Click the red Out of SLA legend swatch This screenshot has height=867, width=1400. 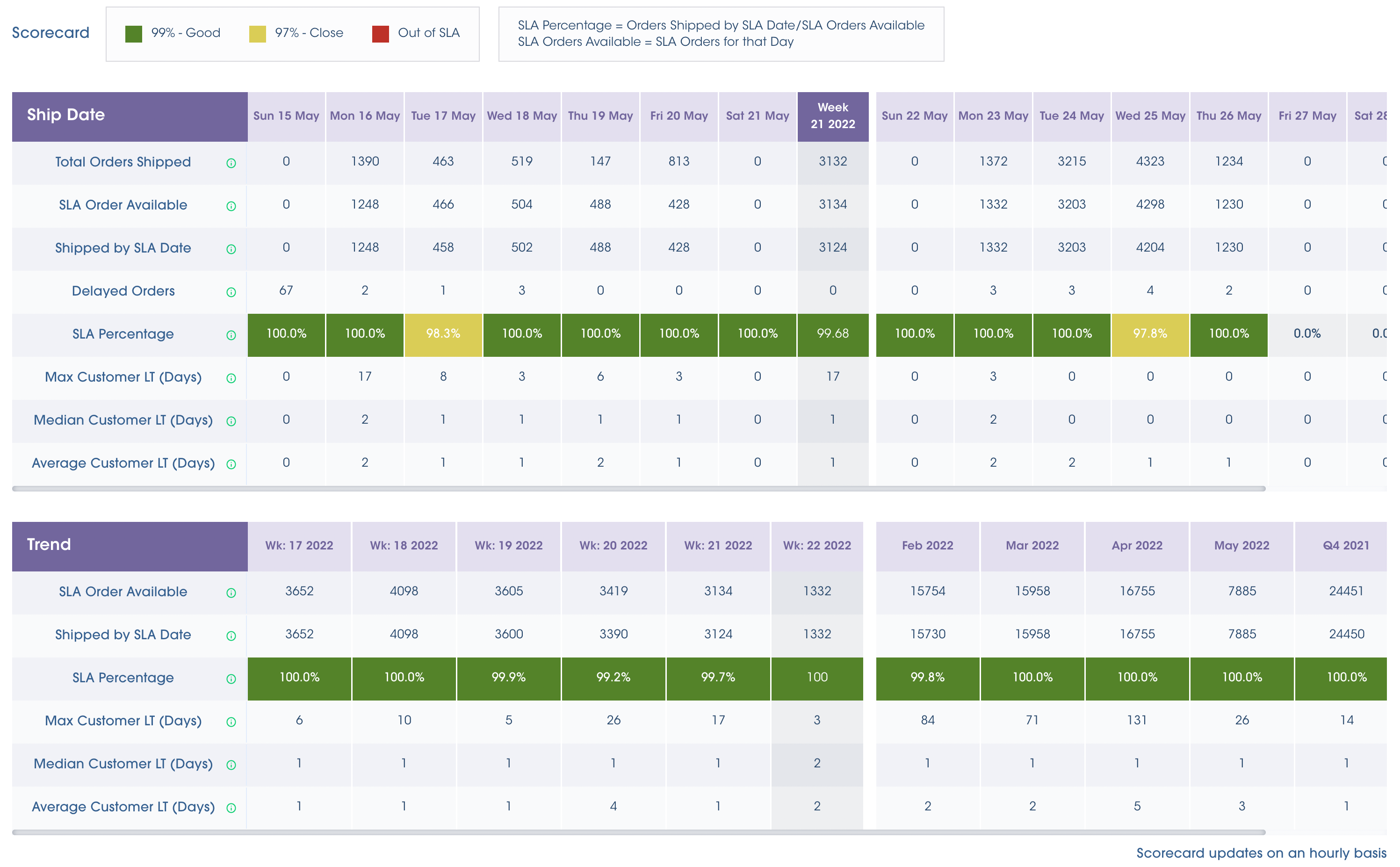click(x=380, y=34)
